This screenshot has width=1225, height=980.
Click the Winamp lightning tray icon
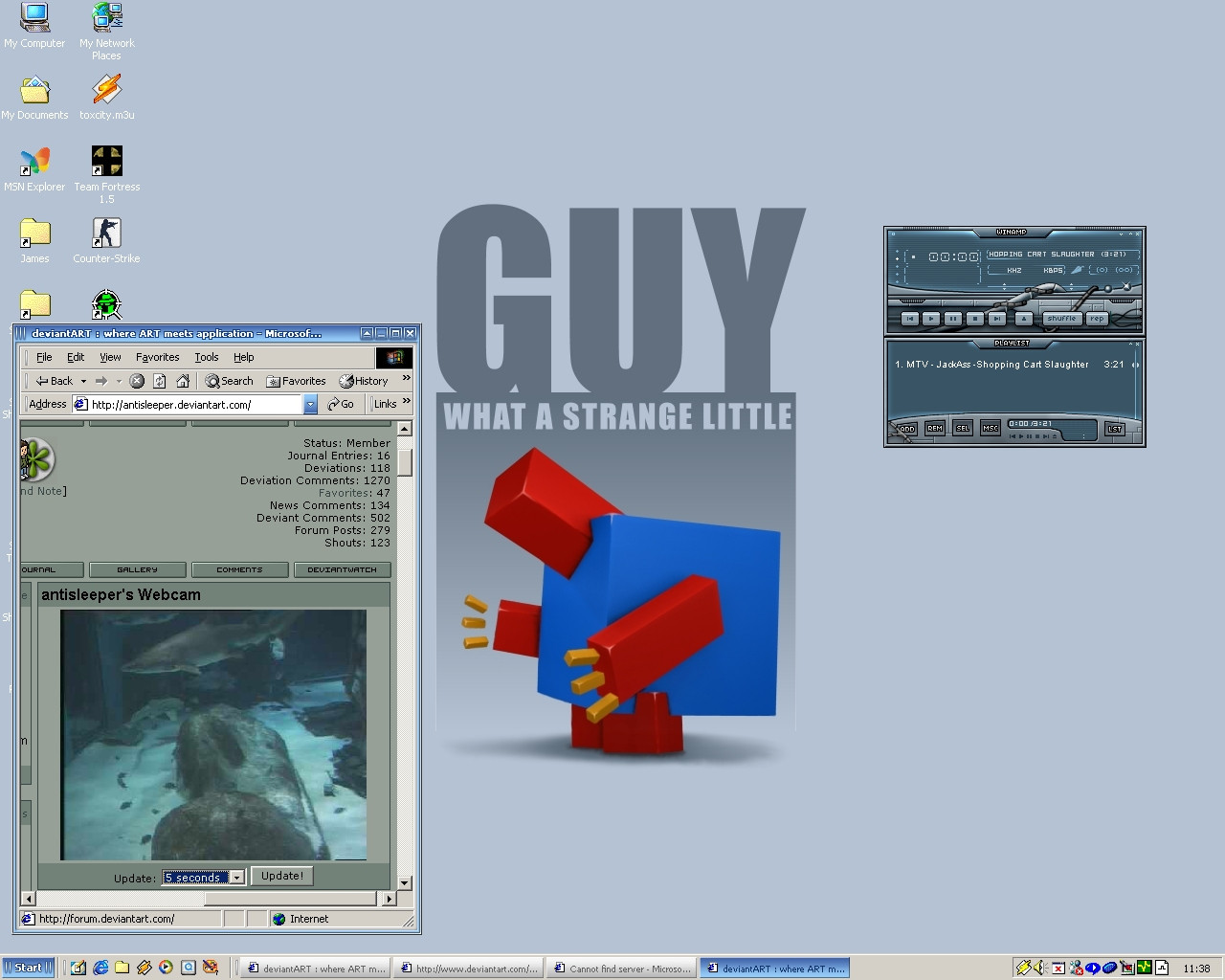(1023, 968)
